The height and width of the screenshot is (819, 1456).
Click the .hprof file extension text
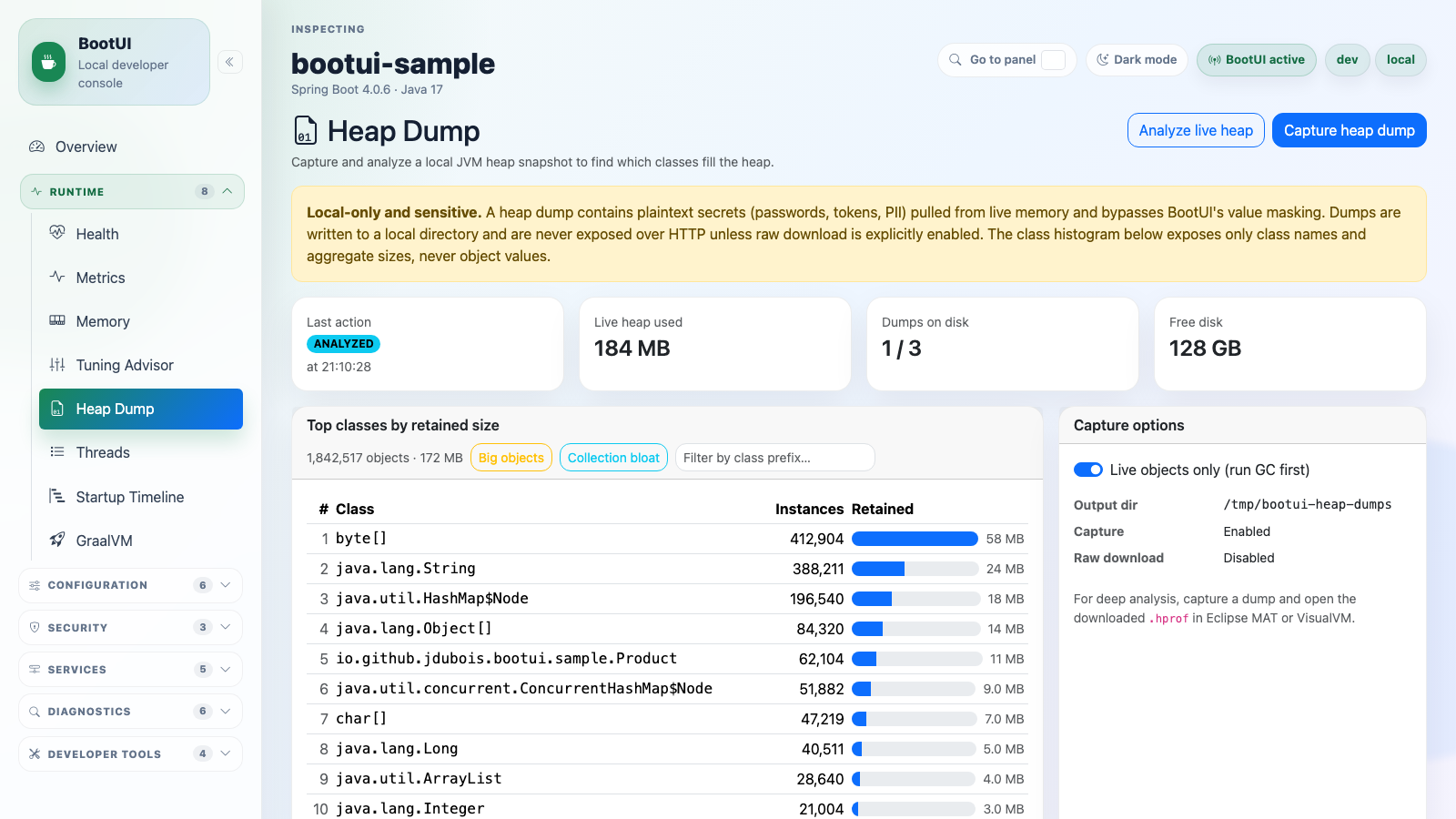[1168, 619]
